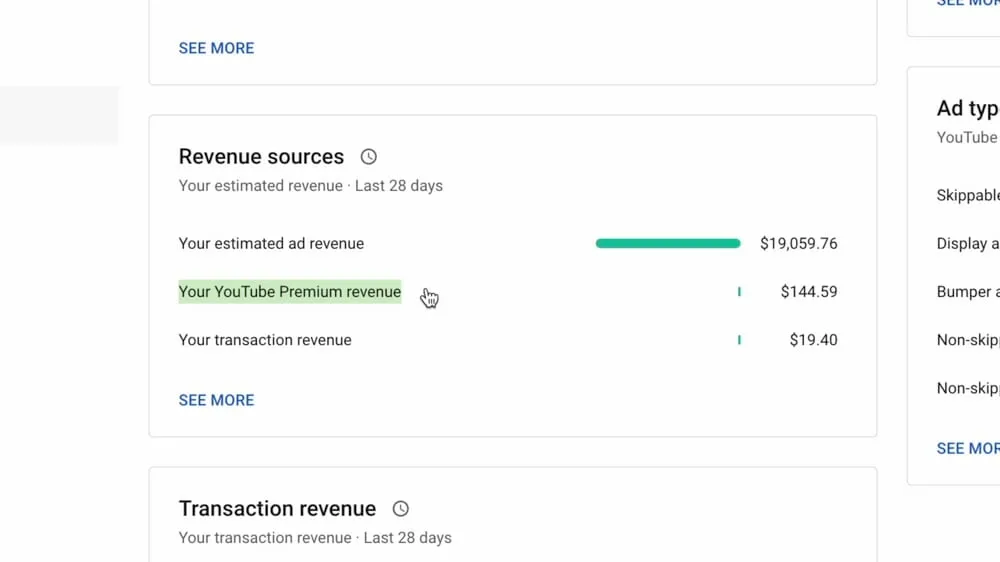Click the small bar marker beside $19.40

pos(739,340)
